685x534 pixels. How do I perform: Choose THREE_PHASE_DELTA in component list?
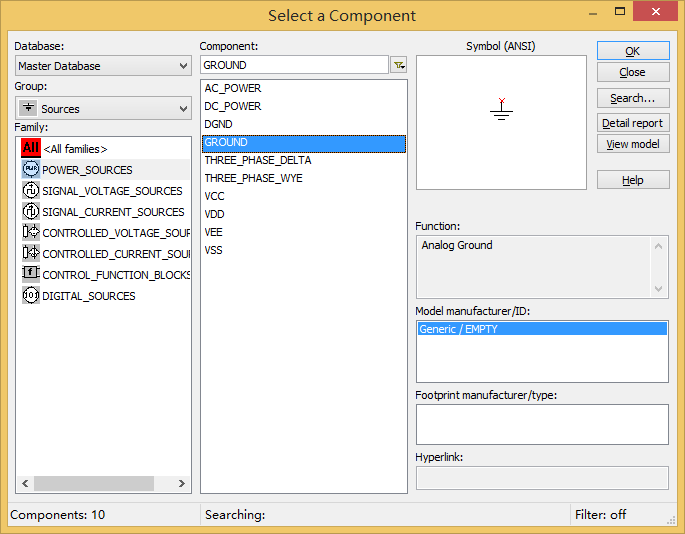[x=257, y=160]
